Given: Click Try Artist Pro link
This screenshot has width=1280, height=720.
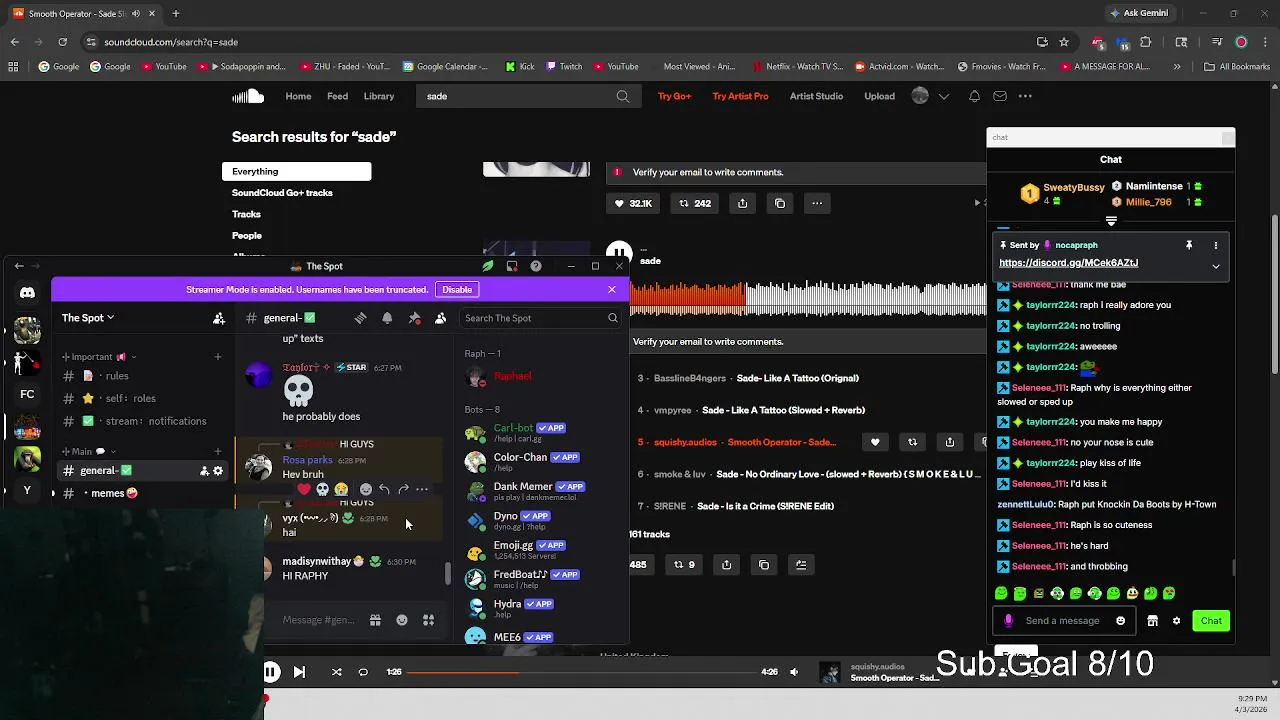Looking at the screenshot, I should (x=740, y=96).
